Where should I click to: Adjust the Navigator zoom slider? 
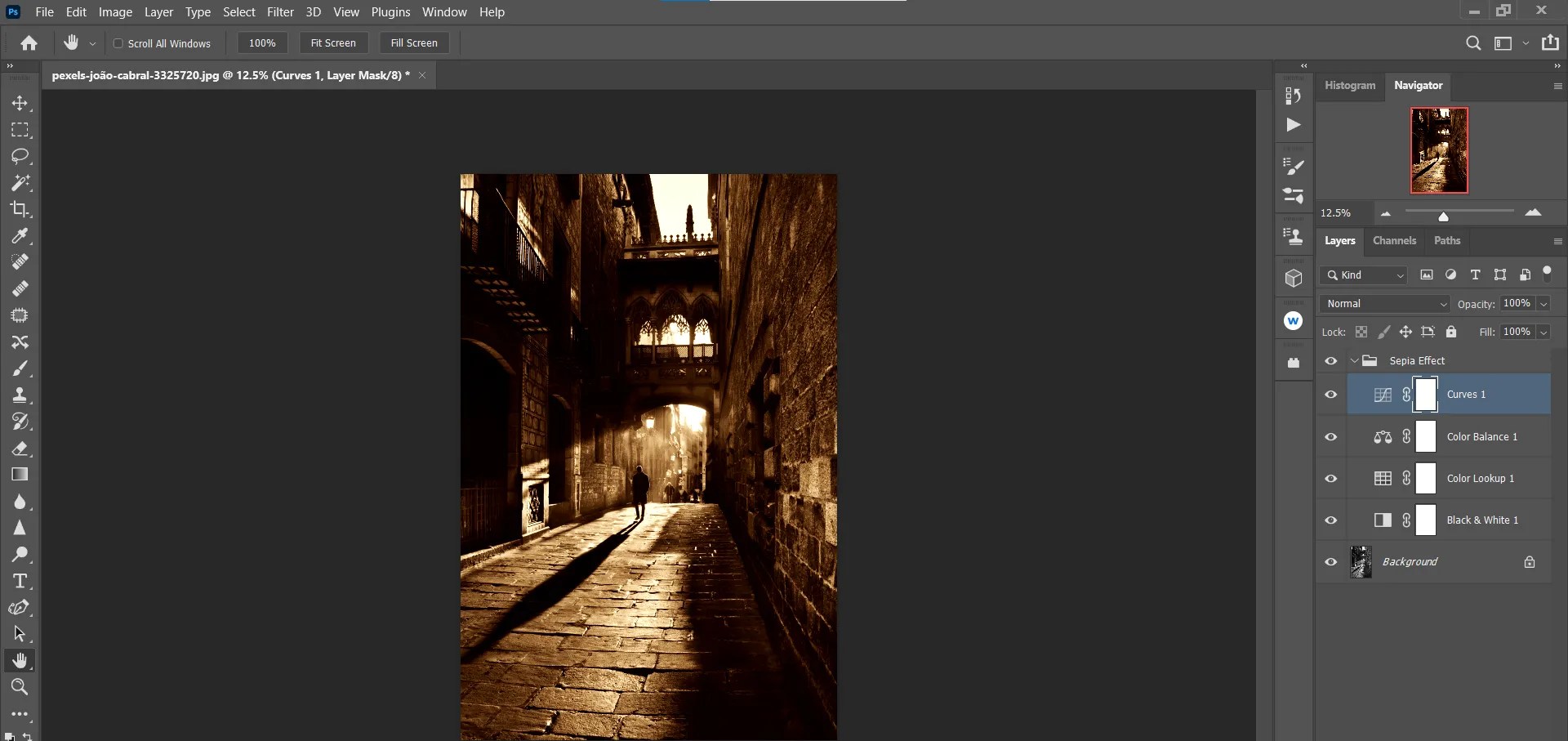1444,217
